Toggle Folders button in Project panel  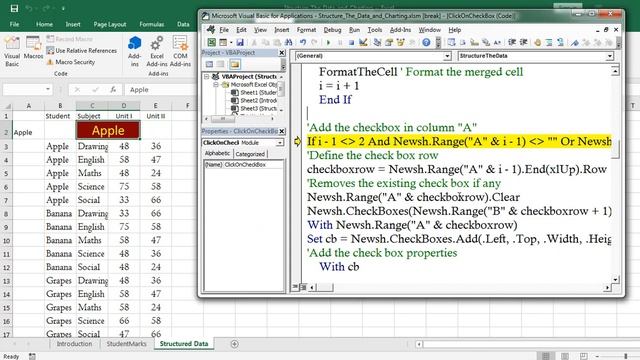click(235, 64)
